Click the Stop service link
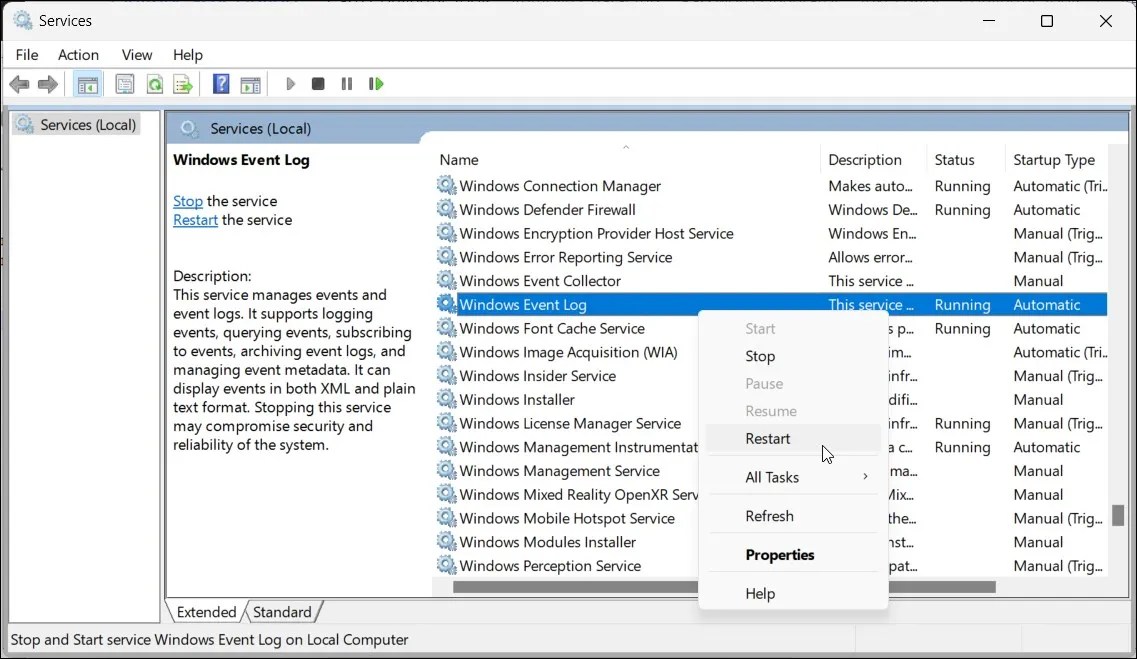1137x659 pixels. (187, 201)
